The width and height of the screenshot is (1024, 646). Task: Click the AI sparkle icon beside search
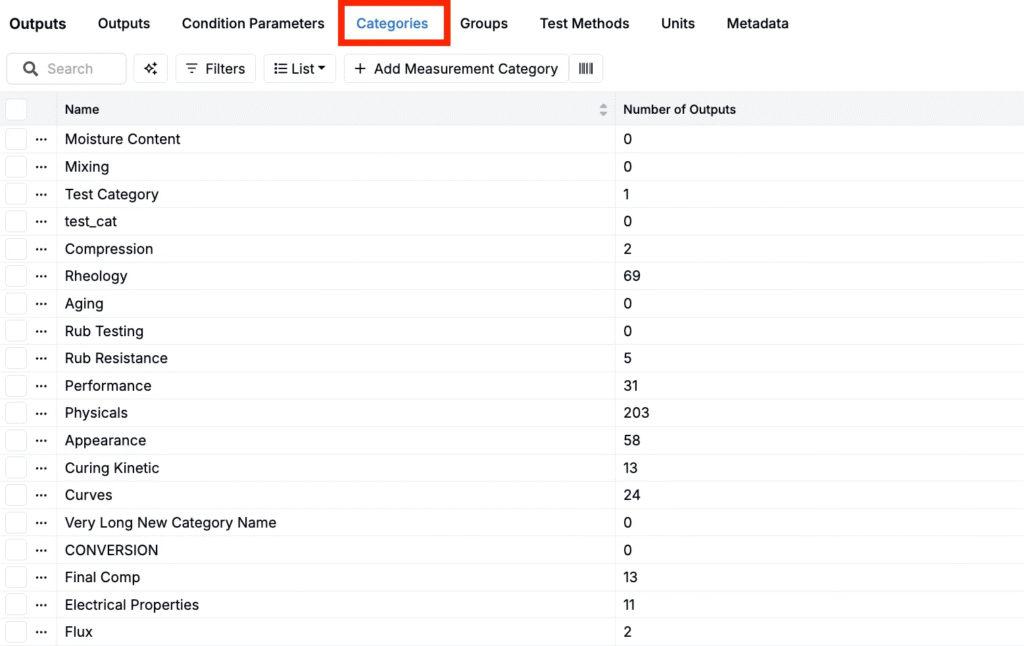[x=151, y=69]
